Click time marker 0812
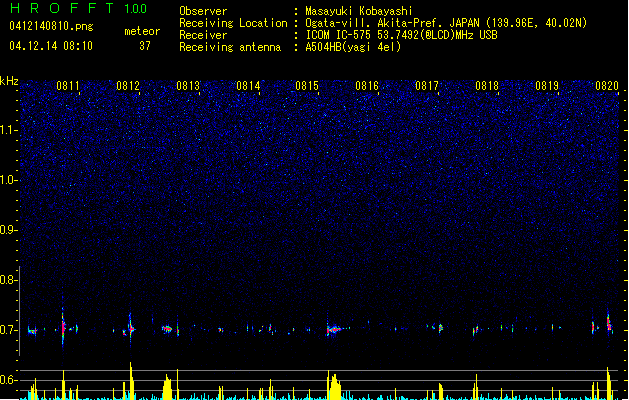 tap(128, 86)
